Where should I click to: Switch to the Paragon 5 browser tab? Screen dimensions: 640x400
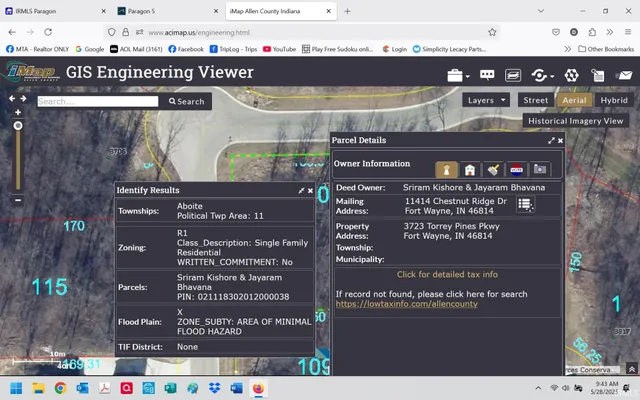[160, 11]
